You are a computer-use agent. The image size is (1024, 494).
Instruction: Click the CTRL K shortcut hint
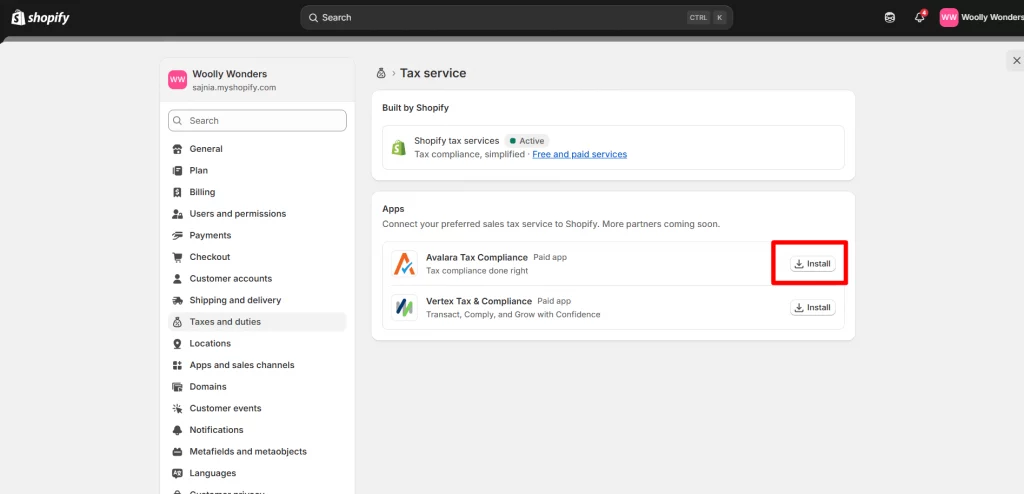(707, 18)
